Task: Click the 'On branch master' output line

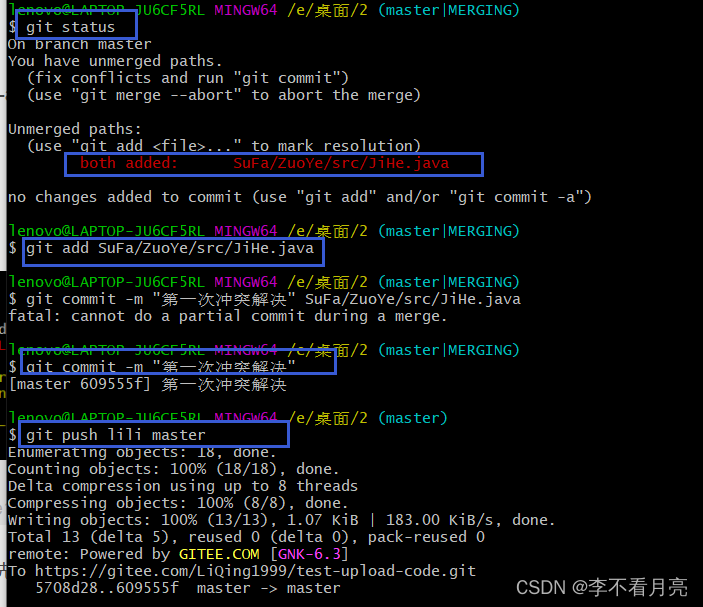Action: 80,44
